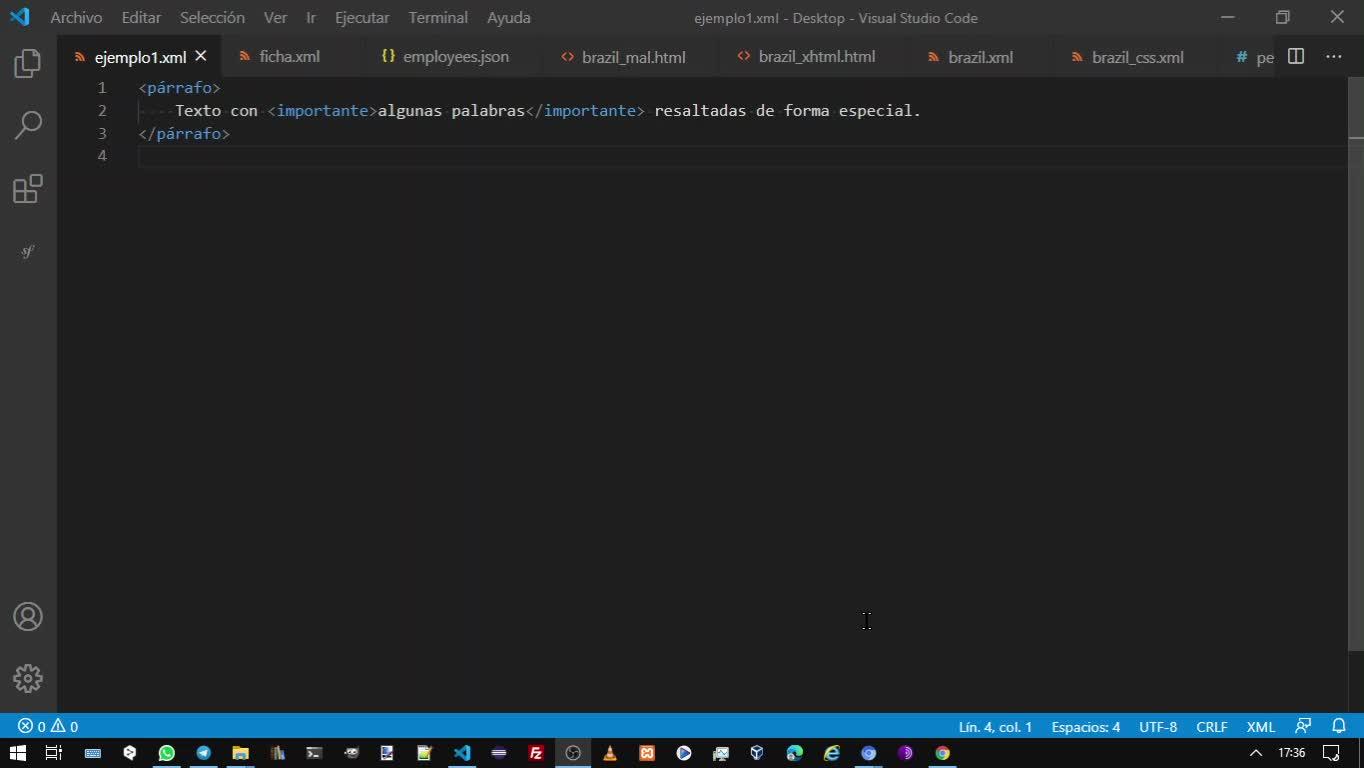The width and height of the screenshot is (1364, 768).
Task: Open the Ejecutar menu
Action: click(x=362, y=18)
